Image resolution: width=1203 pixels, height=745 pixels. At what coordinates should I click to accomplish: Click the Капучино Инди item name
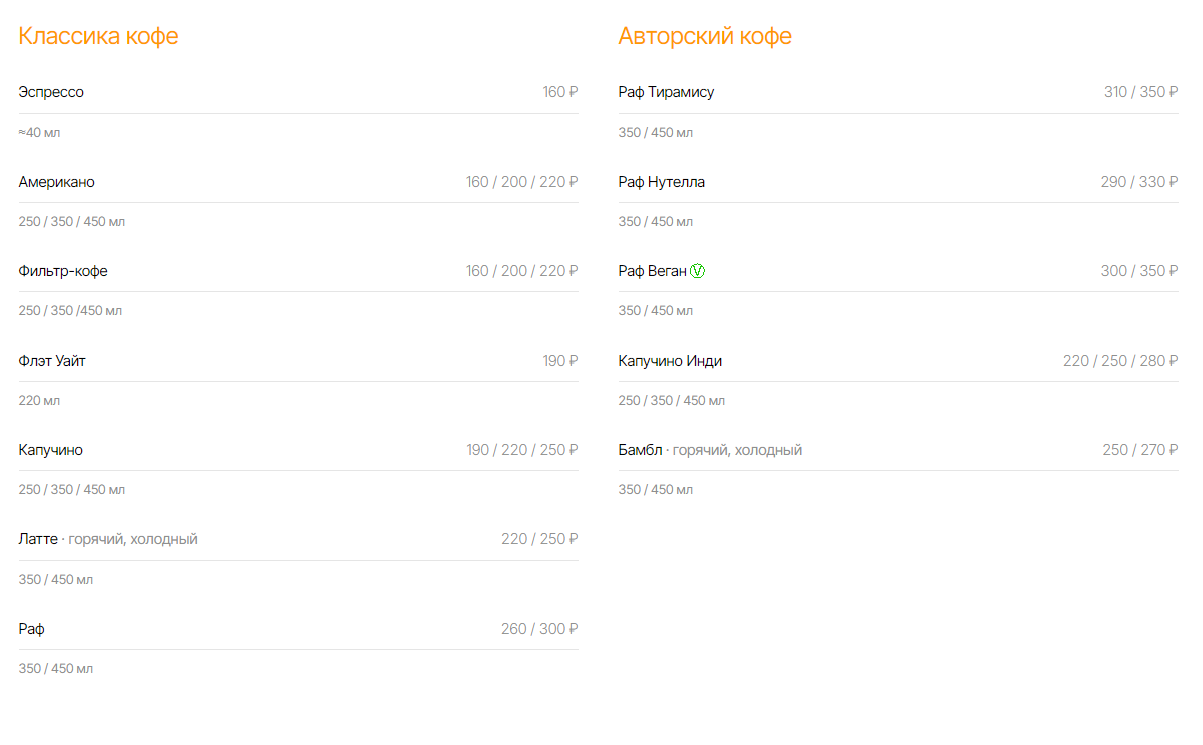(x=670, y=360)
